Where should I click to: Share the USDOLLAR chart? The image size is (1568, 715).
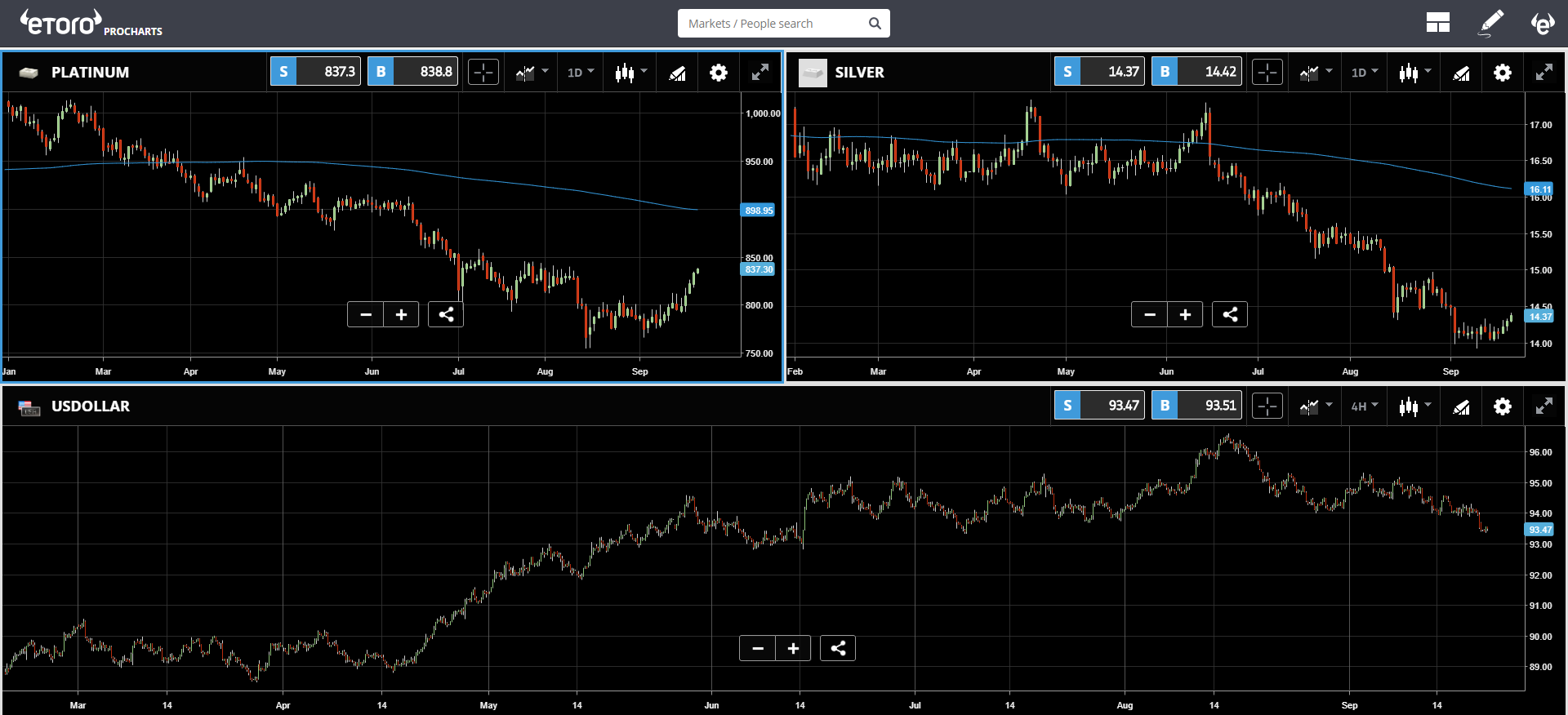coord(838,648)
